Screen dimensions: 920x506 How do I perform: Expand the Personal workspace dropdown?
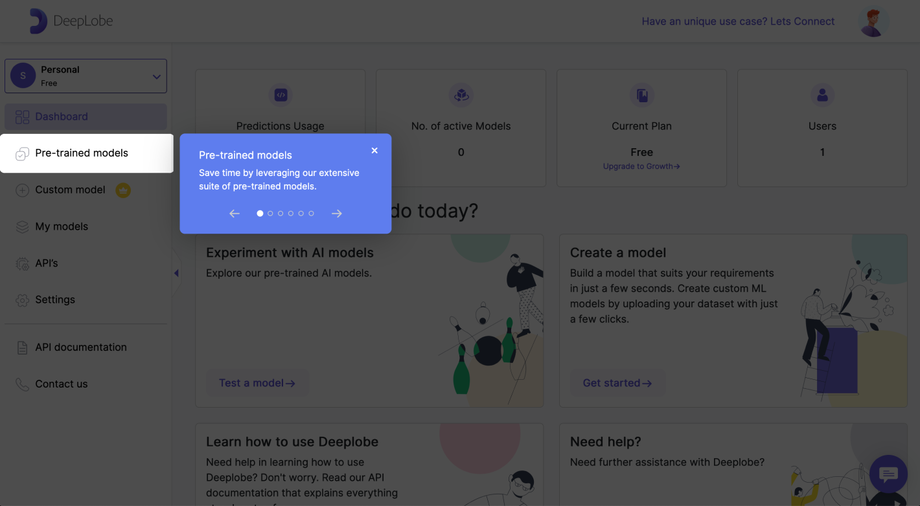click(x=156, y=76)
